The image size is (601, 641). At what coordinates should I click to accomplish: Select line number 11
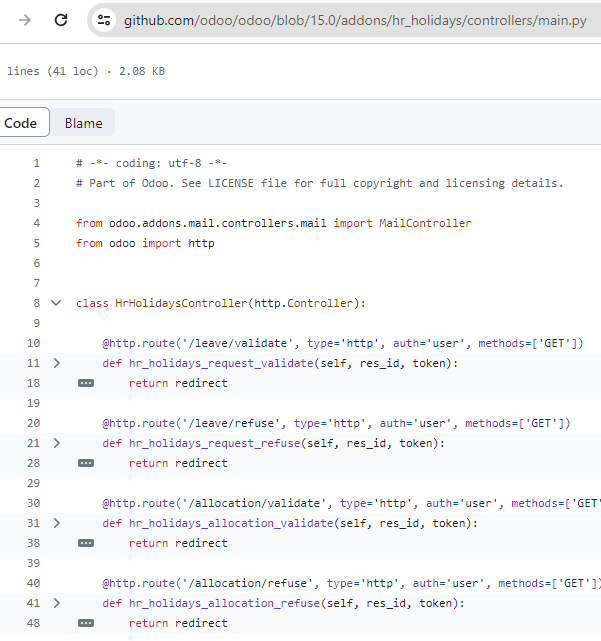point(34,363)
